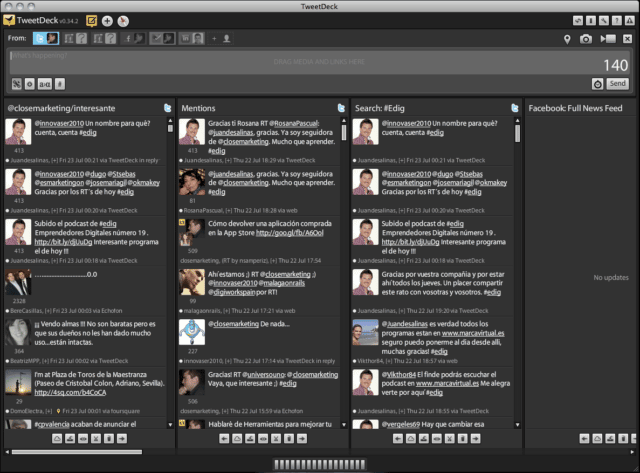Show cloud for the Search #Edig column
Viewport: 640px width, 473px height.
pos(411,439)
